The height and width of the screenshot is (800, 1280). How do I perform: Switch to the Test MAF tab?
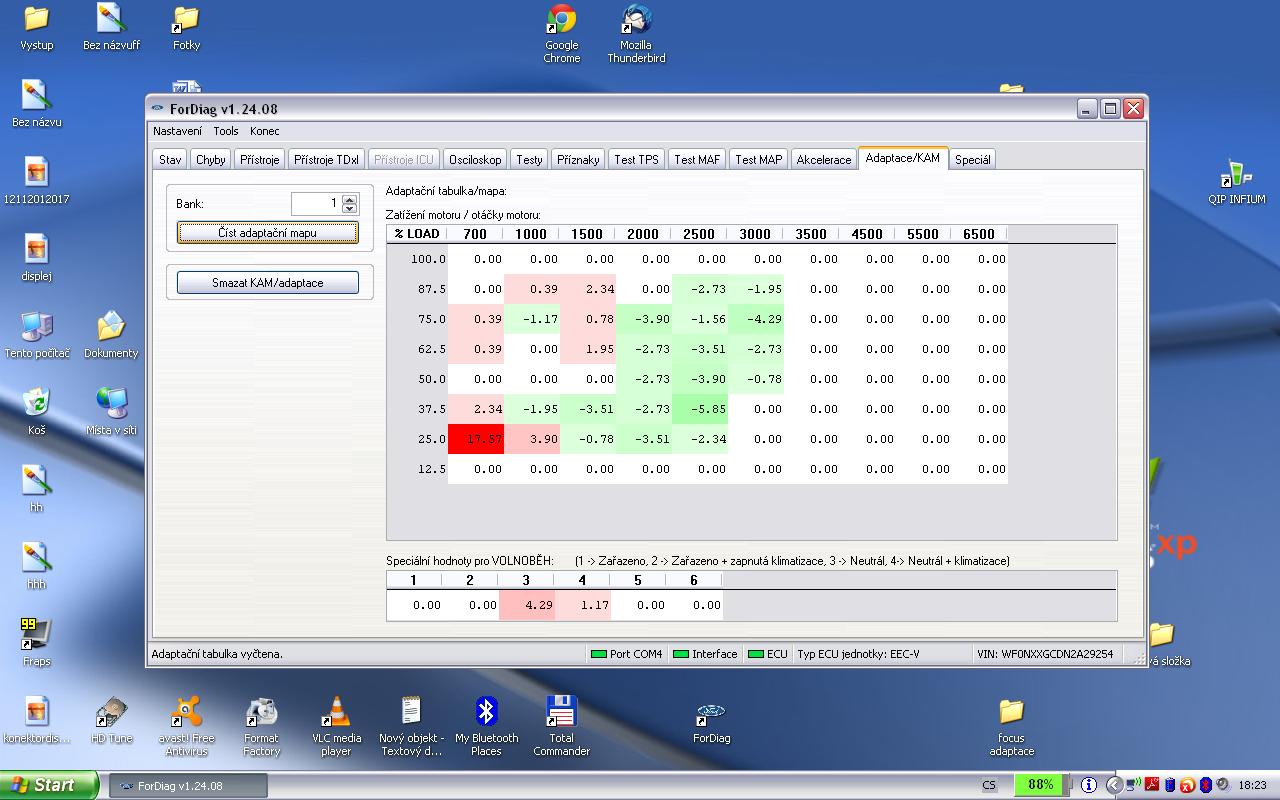click(697, 160)
